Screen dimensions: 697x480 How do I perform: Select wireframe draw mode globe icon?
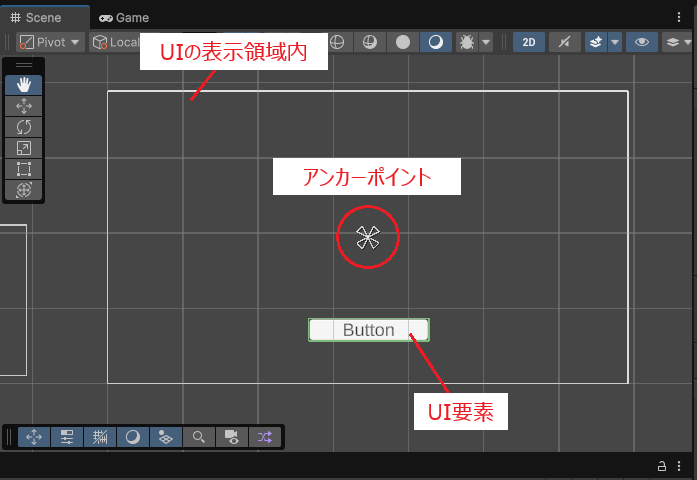337,42
